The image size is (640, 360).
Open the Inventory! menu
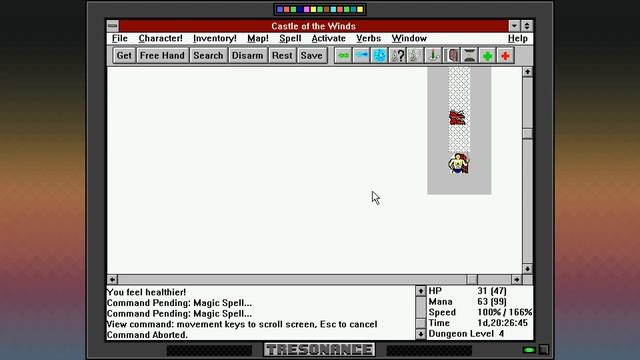point(215,38)
